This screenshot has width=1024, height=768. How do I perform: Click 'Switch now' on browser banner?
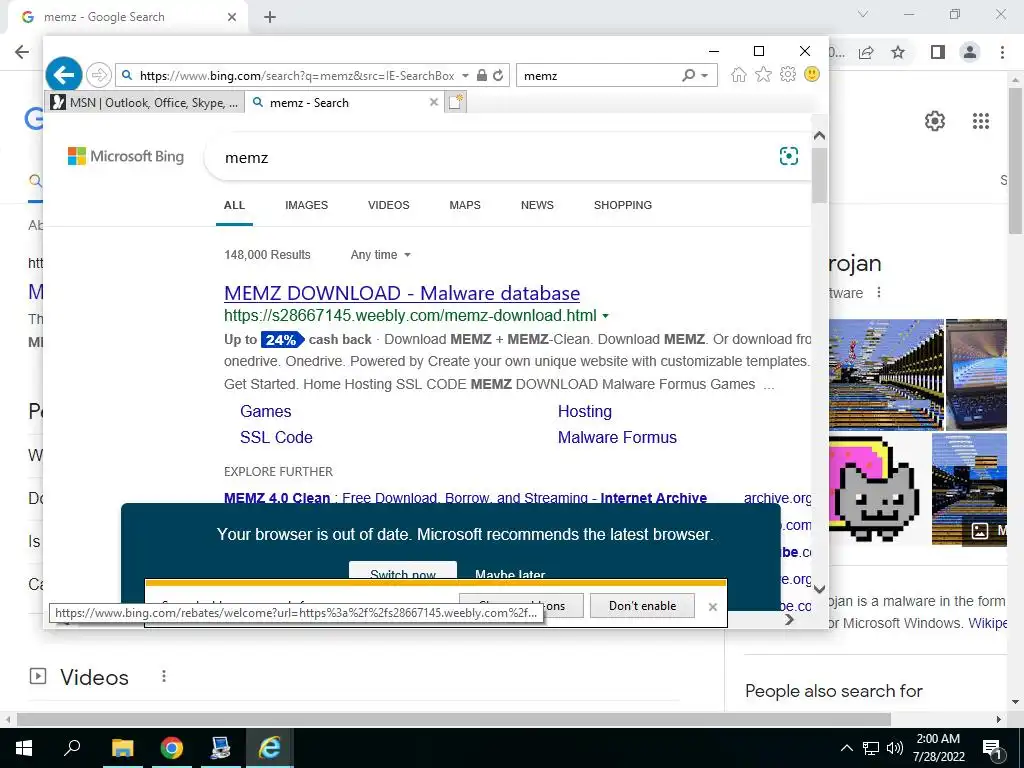[x=403, y=570]
